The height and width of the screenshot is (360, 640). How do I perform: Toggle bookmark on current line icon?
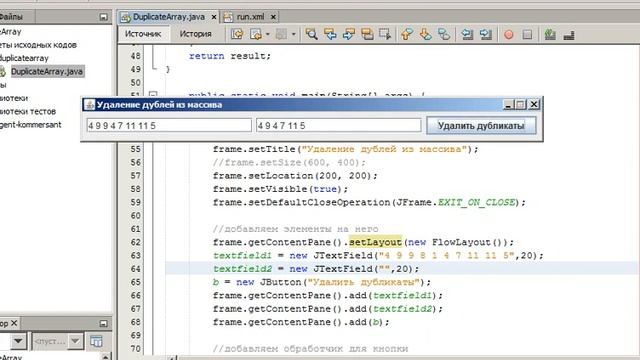coord(444,34)
